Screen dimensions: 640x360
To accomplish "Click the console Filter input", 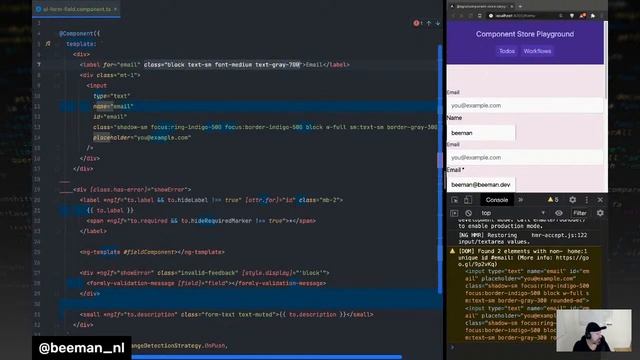I will point(580,213).
